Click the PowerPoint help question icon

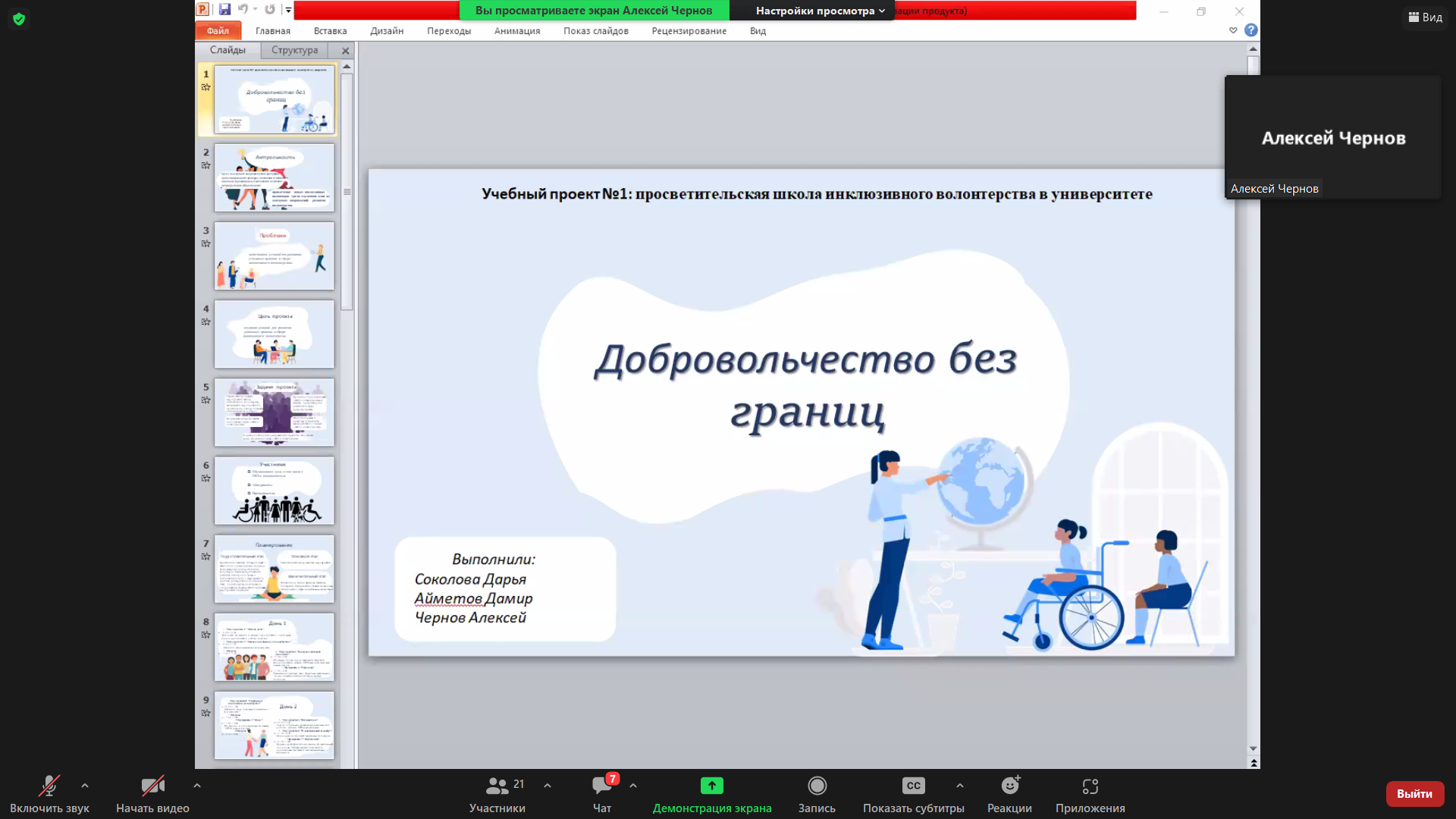pos(1251,30)
